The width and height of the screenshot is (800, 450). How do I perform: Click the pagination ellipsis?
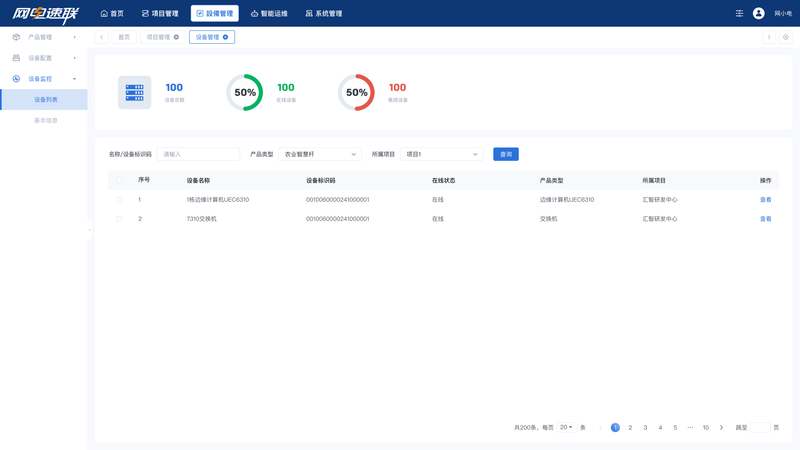click(690, 428)
